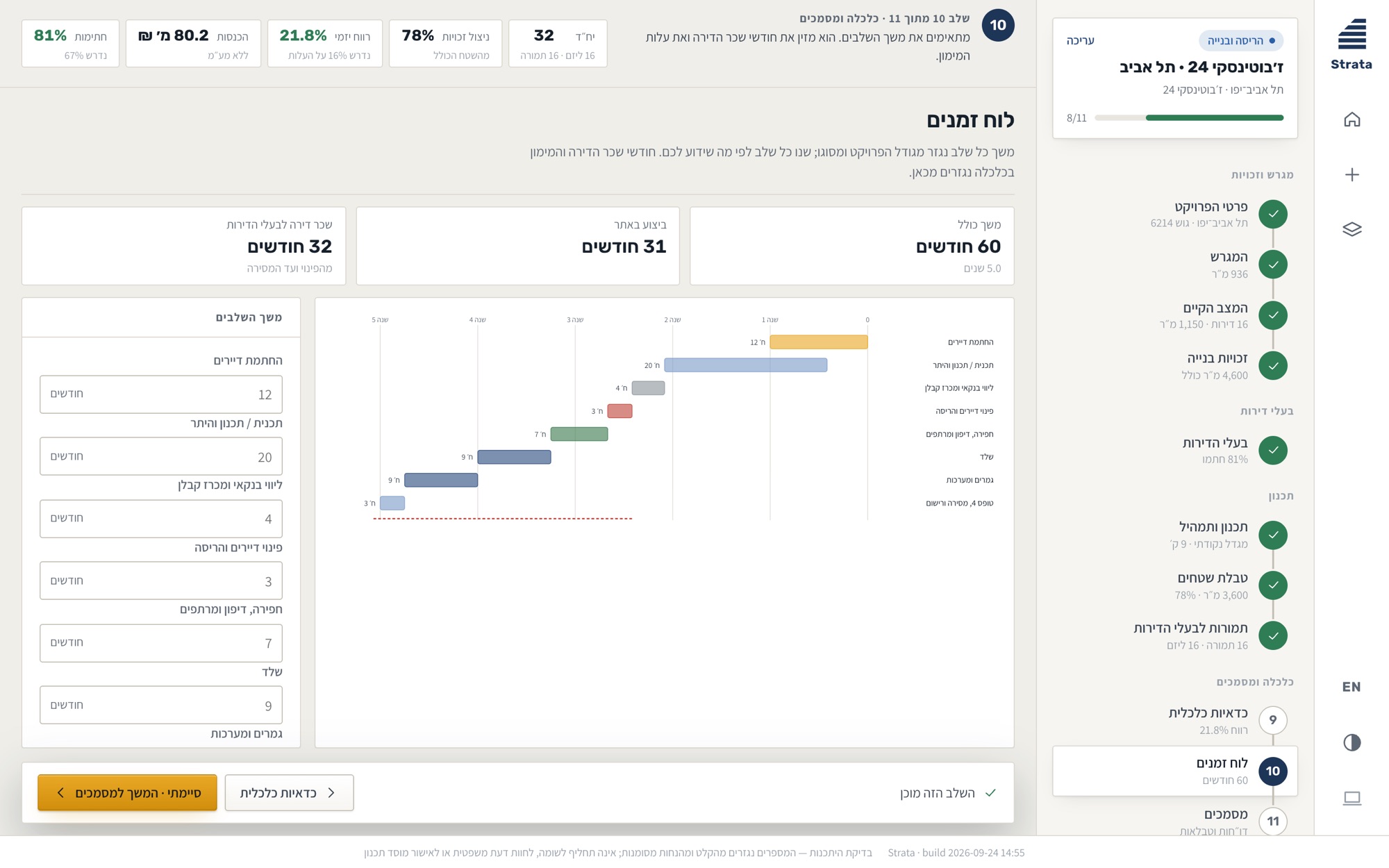This screenshot has width=1389, height=868.
Task: Click the רווח יזמי 21.8% stat card
Action: pos(325,44)
